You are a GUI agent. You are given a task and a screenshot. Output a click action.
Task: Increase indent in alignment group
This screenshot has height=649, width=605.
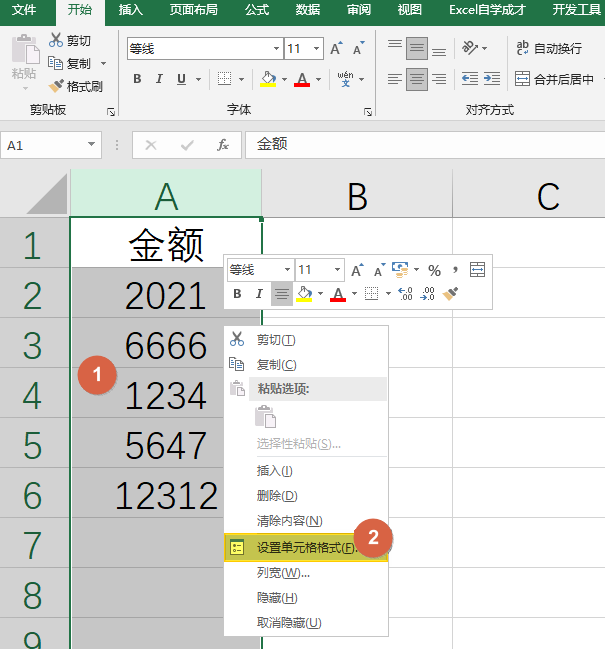coord(492,79)
